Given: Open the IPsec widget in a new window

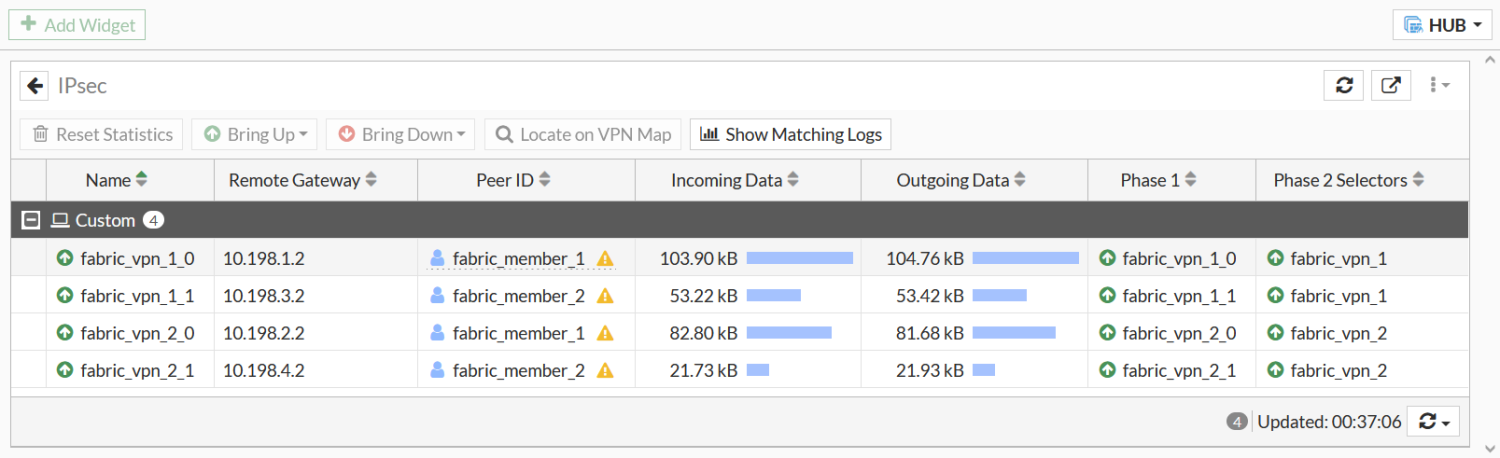Looking at the screenshot, I should 1391,86.
